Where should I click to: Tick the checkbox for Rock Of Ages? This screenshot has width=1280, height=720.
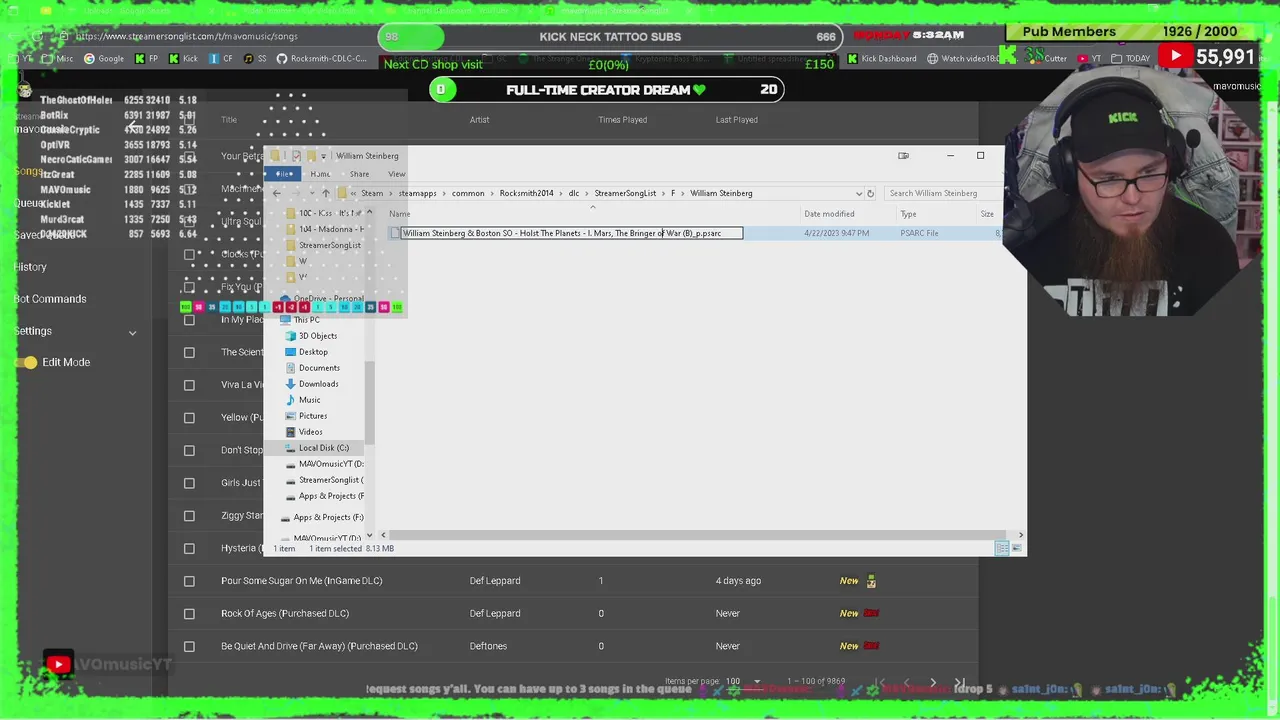point(189,614)
